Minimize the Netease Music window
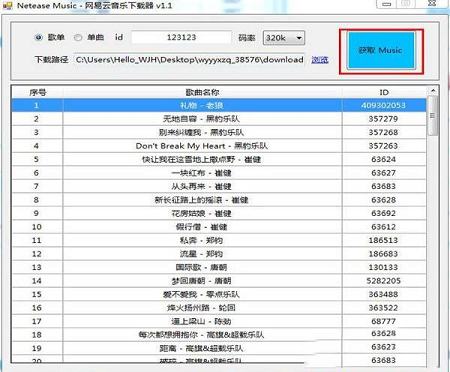This screenshot has height=372, width=450. [386, 4]
